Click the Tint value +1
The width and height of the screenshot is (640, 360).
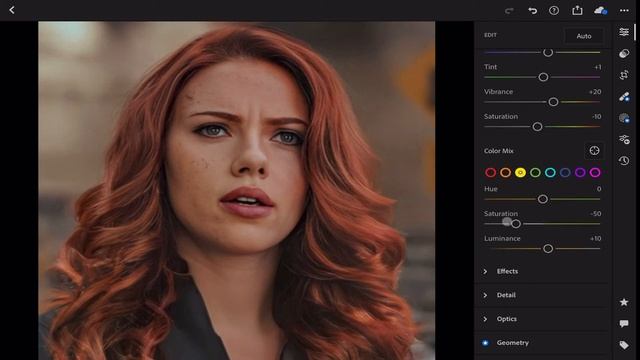[598, 67]
